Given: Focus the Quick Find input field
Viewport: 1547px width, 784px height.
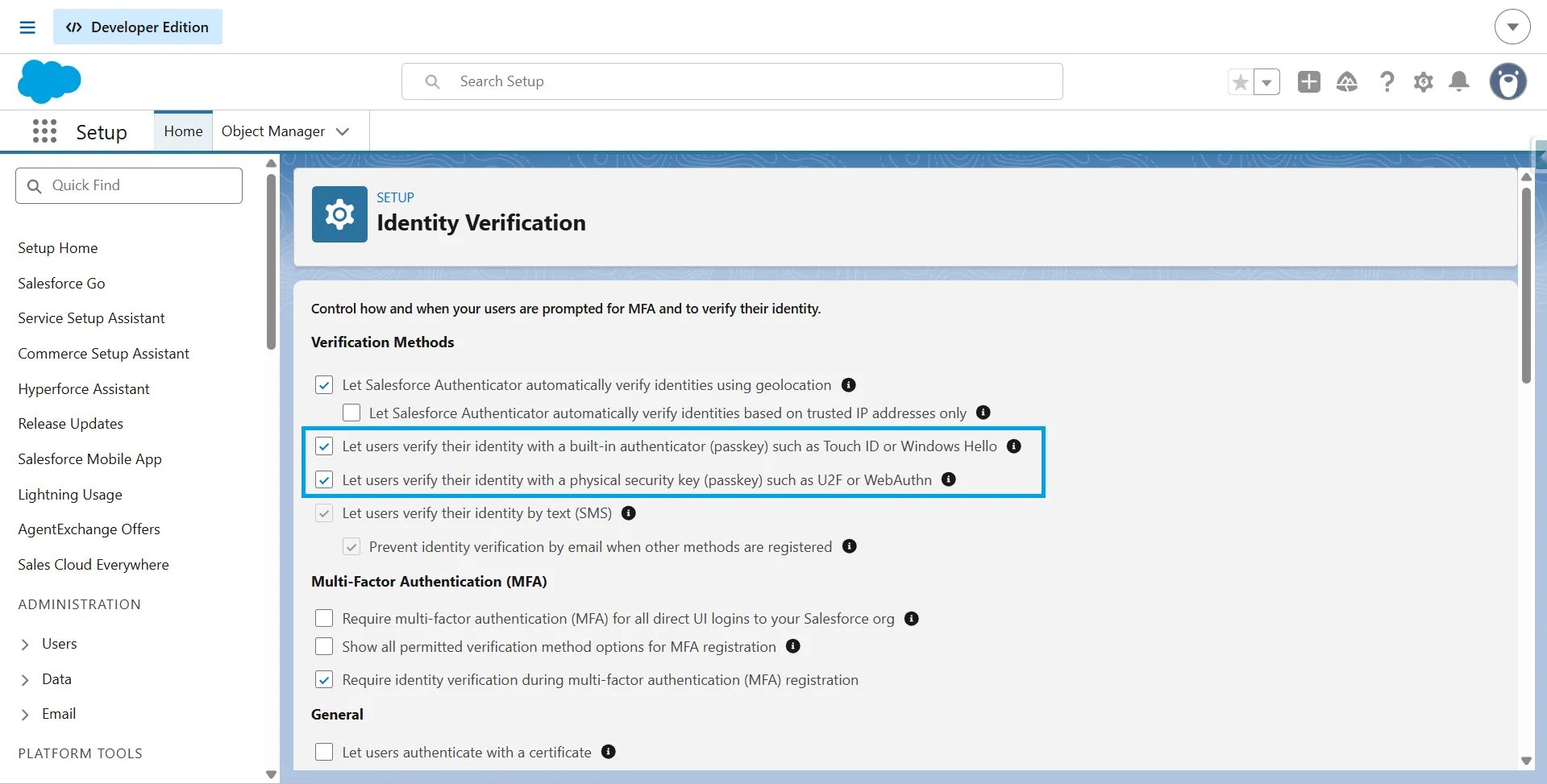Looking at the screenshot, I should 129,185.
